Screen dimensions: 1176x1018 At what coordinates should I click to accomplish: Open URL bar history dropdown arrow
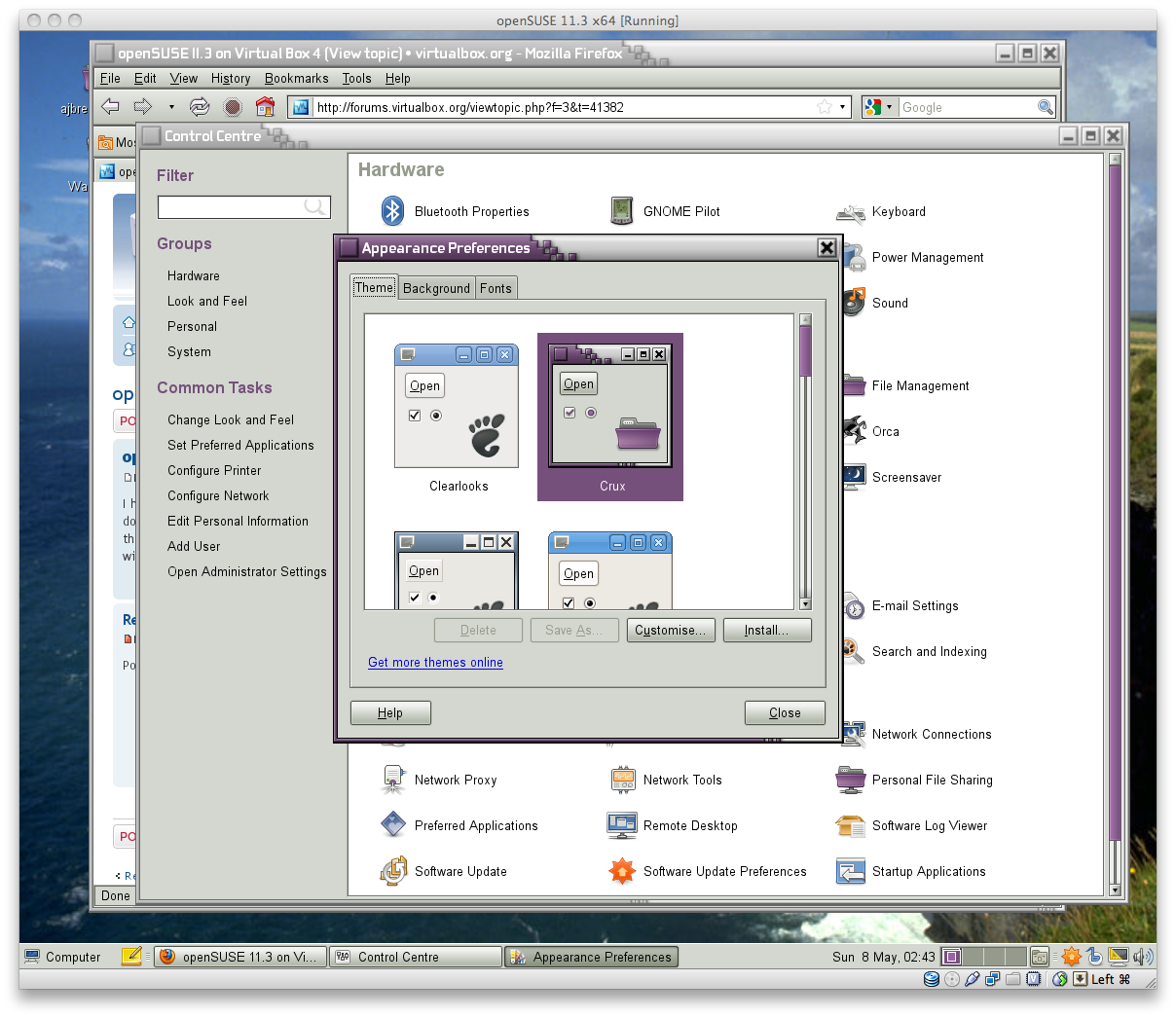tap(843, 107)
